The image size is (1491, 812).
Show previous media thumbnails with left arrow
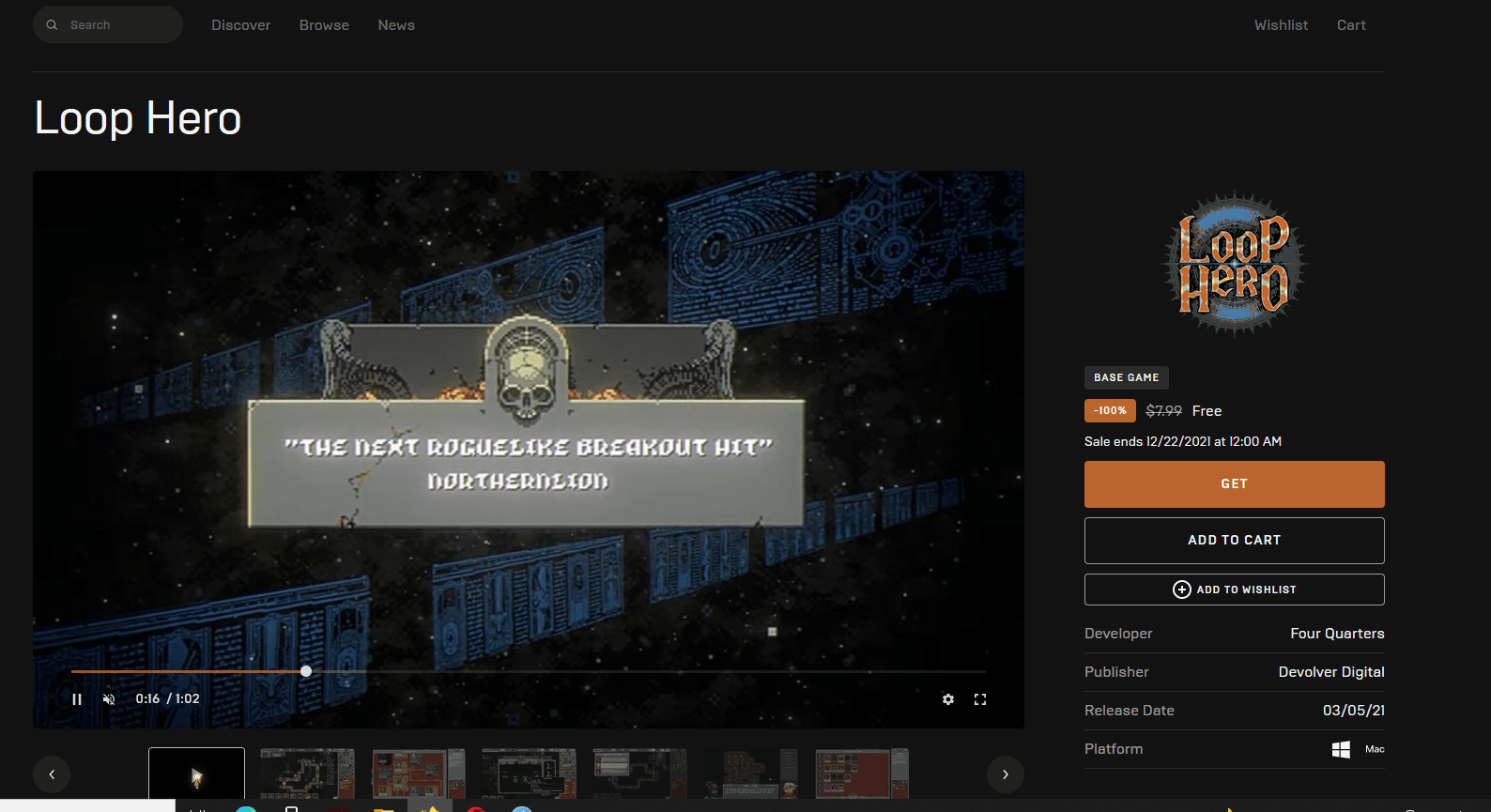click(52, 774)
